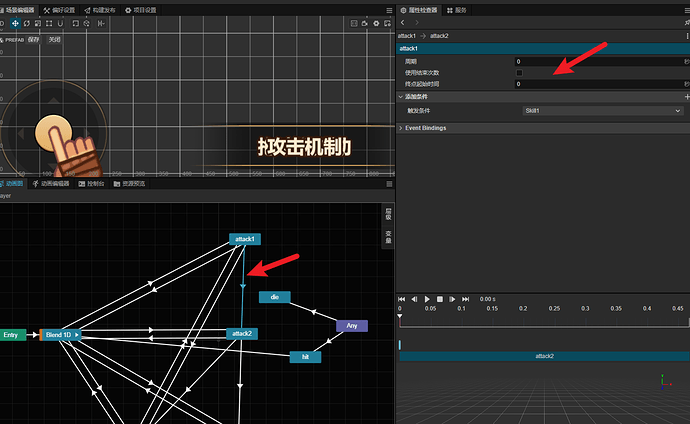The image size is (690, 424).
Task: Stop the transition preview playback
Action: (x=440, y=299)
